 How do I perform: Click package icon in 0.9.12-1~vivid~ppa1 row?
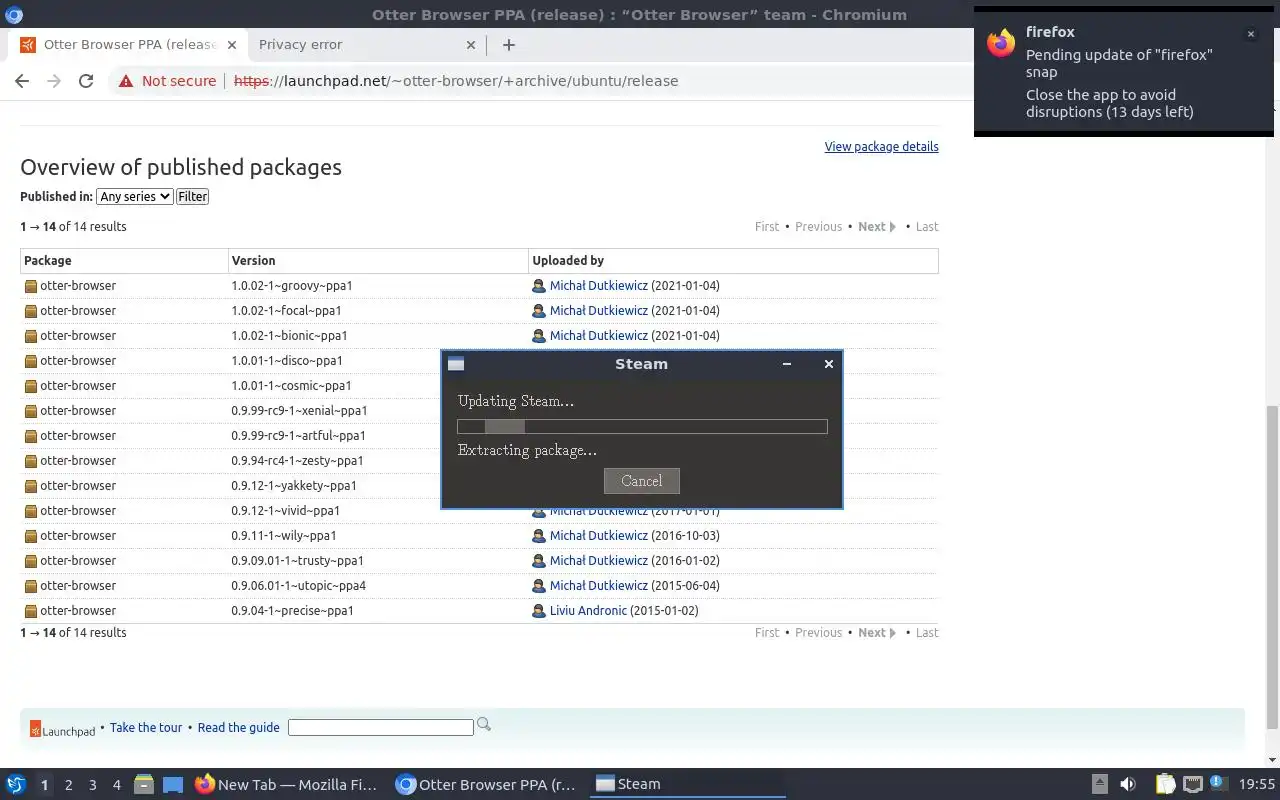[31, 511]
